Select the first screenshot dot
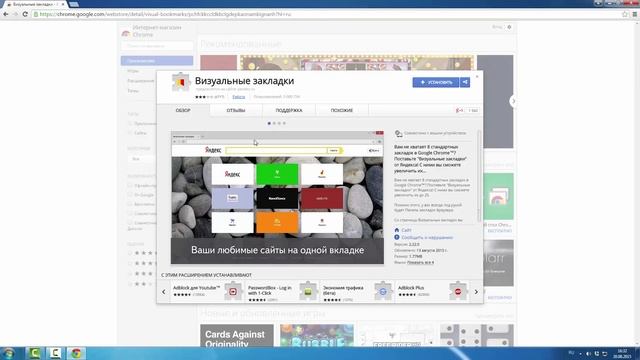The width and height of the screenshot is (640, 360). pos(269,123)
